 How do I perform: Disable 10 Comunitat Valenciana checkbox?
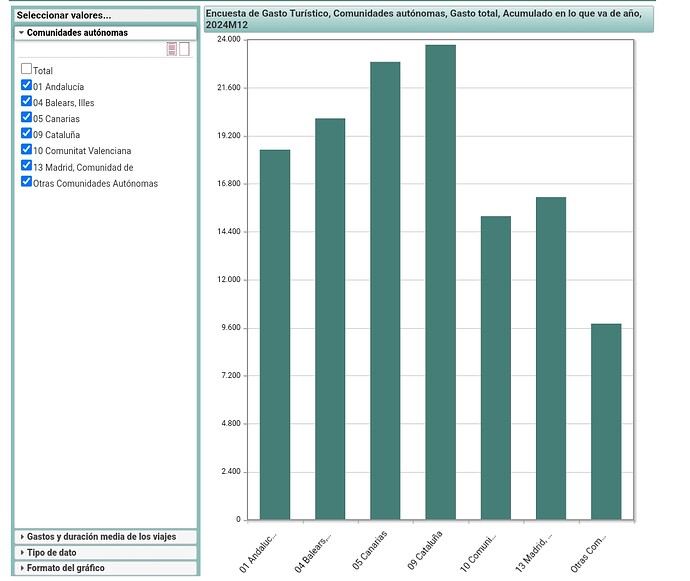coord(26,150)
